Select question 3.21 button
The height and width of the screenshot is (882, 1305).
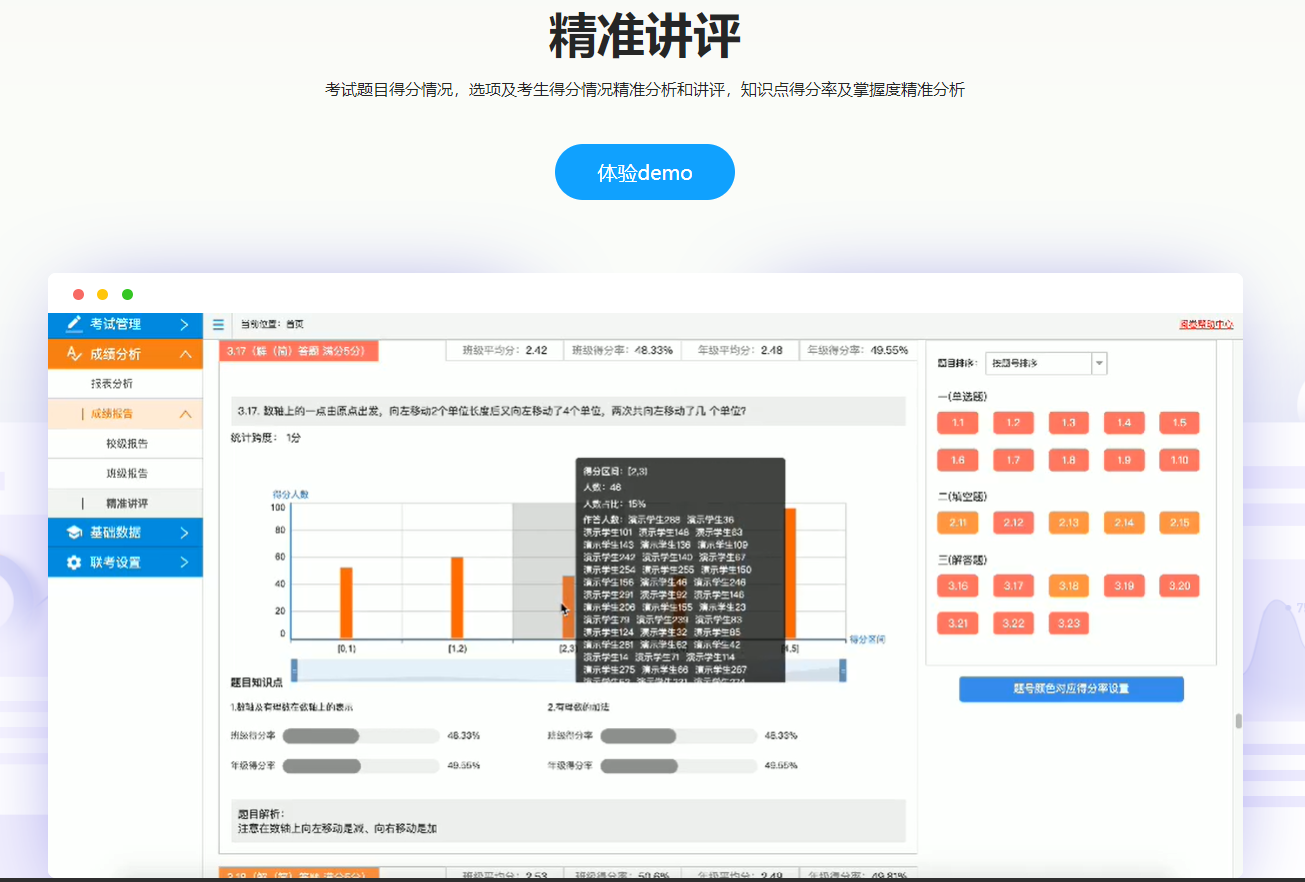click(x=957, y=623)
